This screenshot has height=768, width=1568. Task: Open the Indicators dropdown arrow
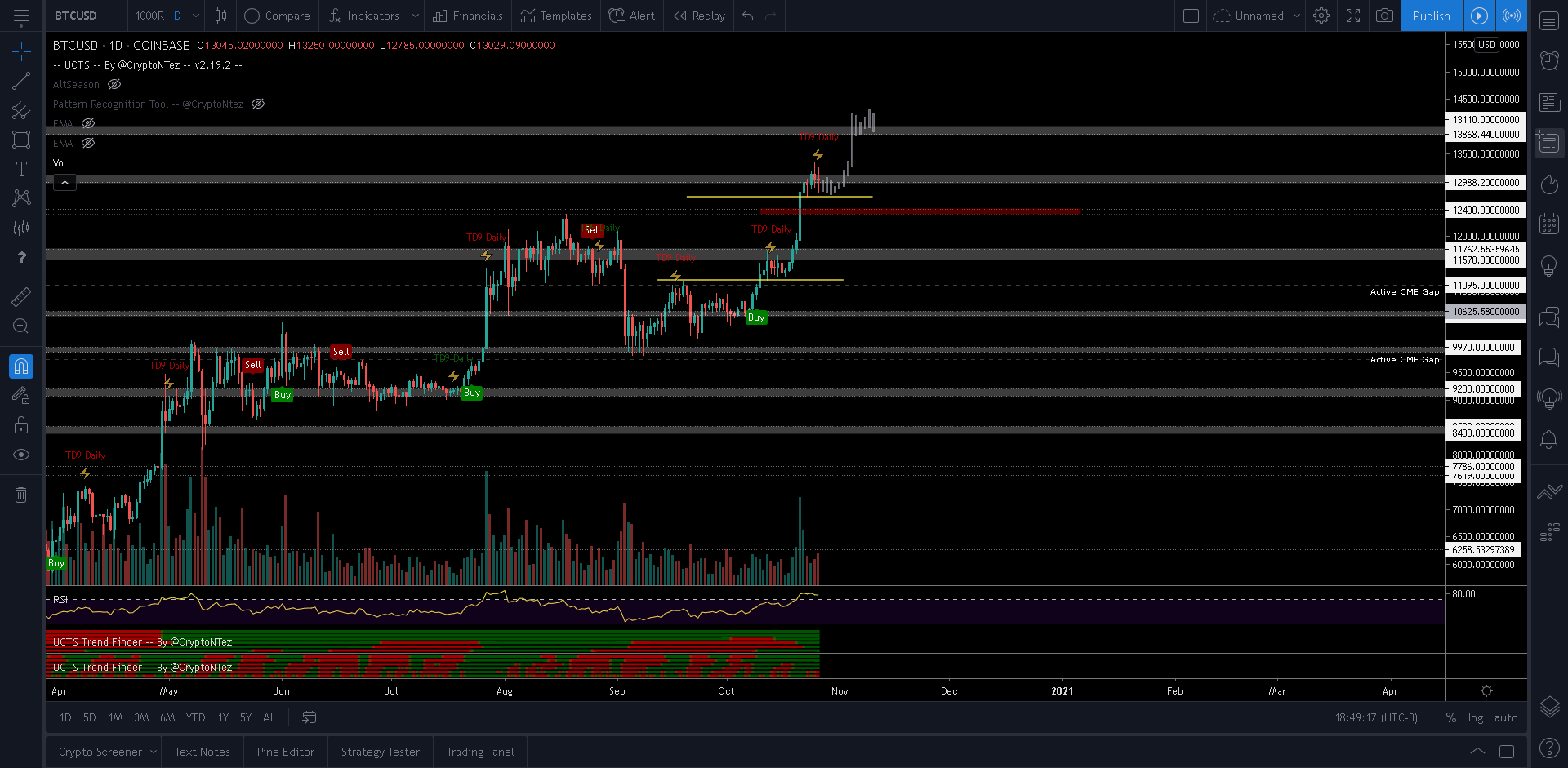coord(415,16)
